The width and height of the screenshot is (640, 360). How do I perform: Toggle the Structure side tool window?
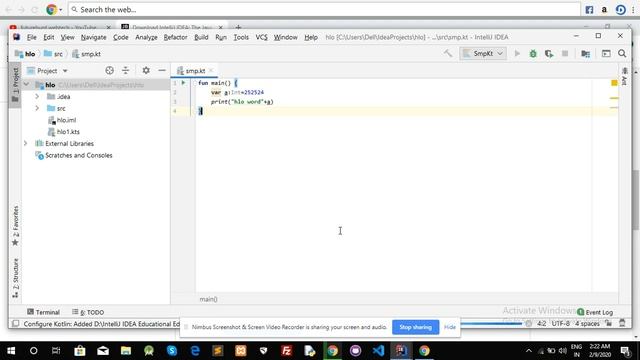tap(16, 278)
